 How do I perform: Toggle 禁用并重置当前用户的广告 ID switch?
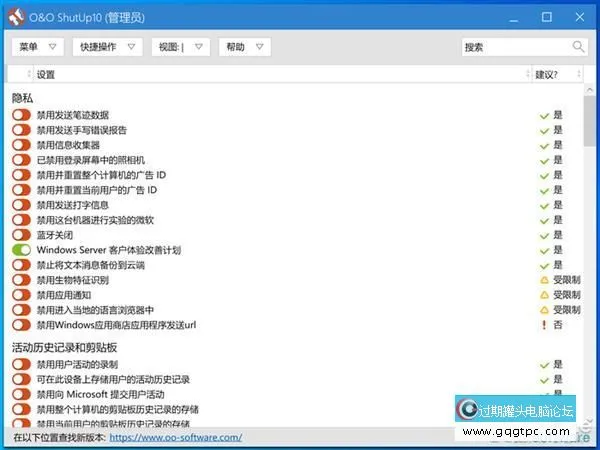pyautogui.click(x=21, y=190)
